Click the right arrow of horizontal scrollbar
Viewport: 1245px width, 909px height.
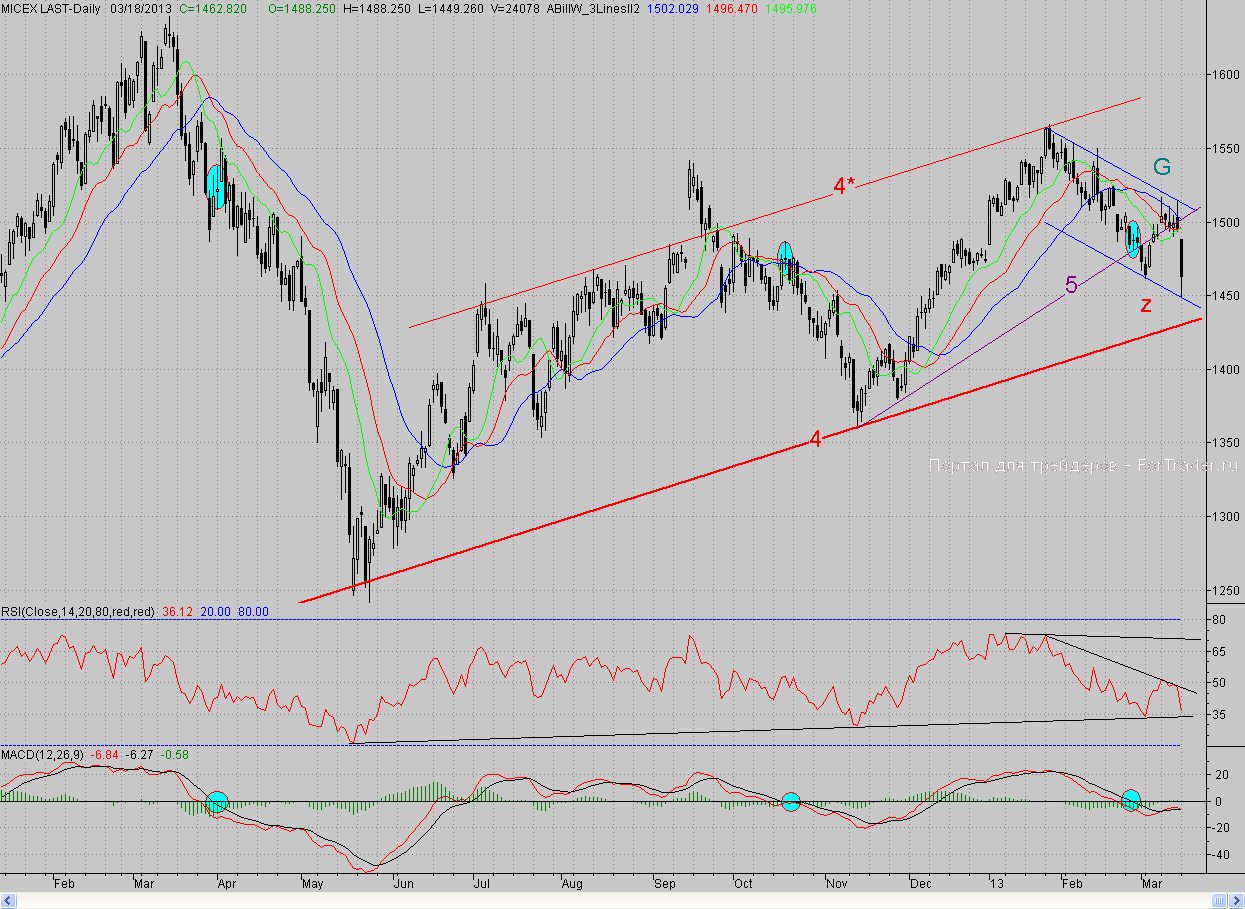pos(1238,902)
